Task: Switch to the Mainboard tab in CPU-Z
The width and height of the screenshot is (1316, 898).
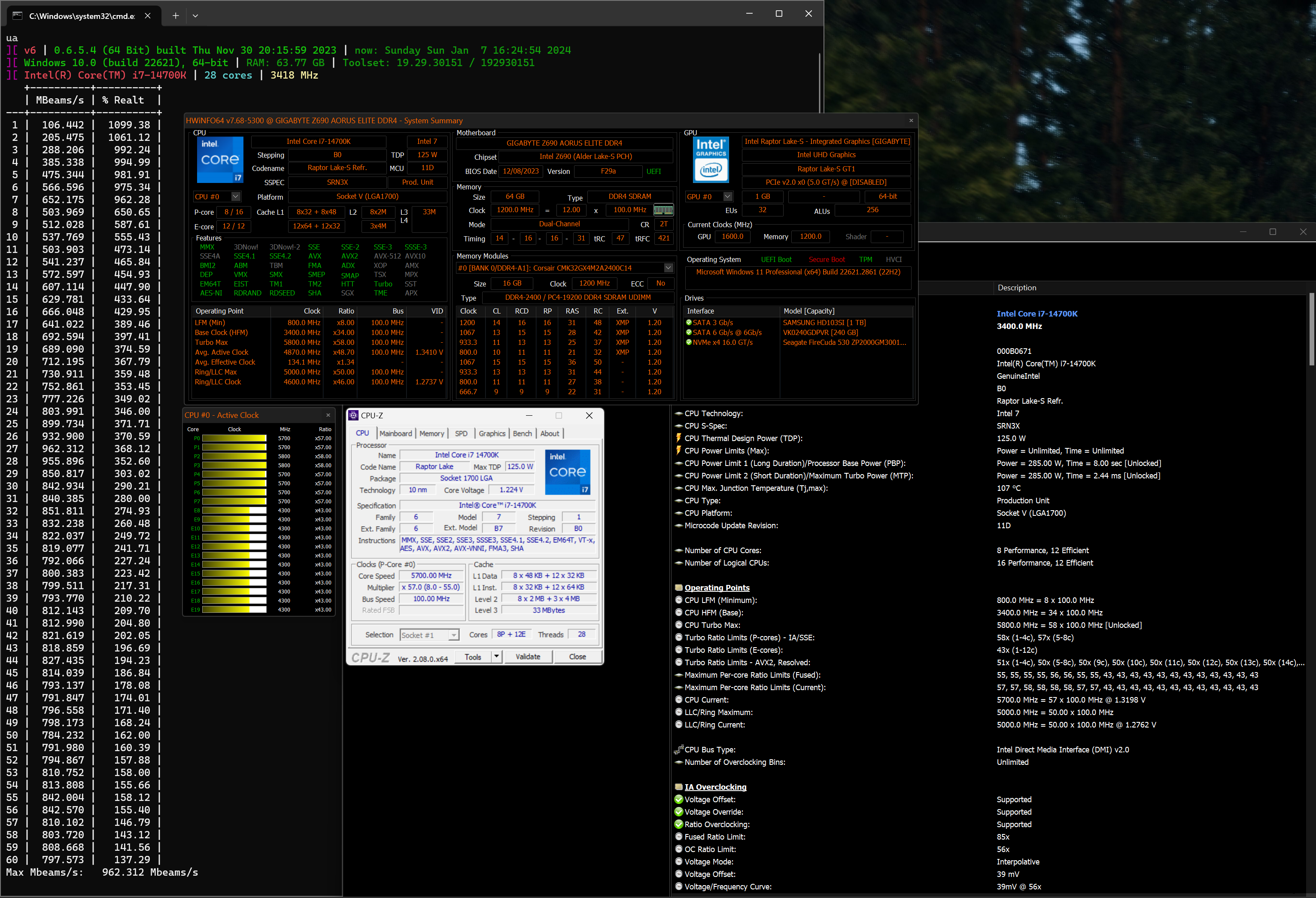Action: (395, 433)
